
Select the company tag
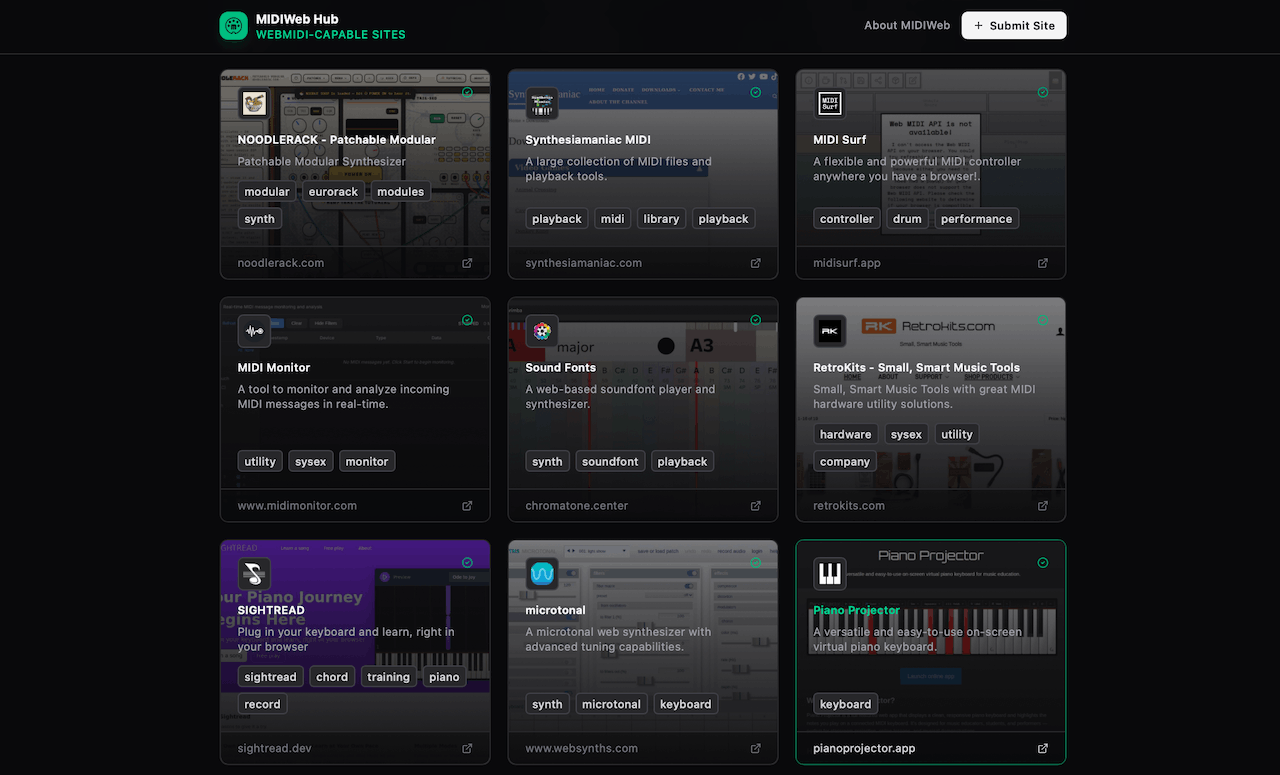845,462
